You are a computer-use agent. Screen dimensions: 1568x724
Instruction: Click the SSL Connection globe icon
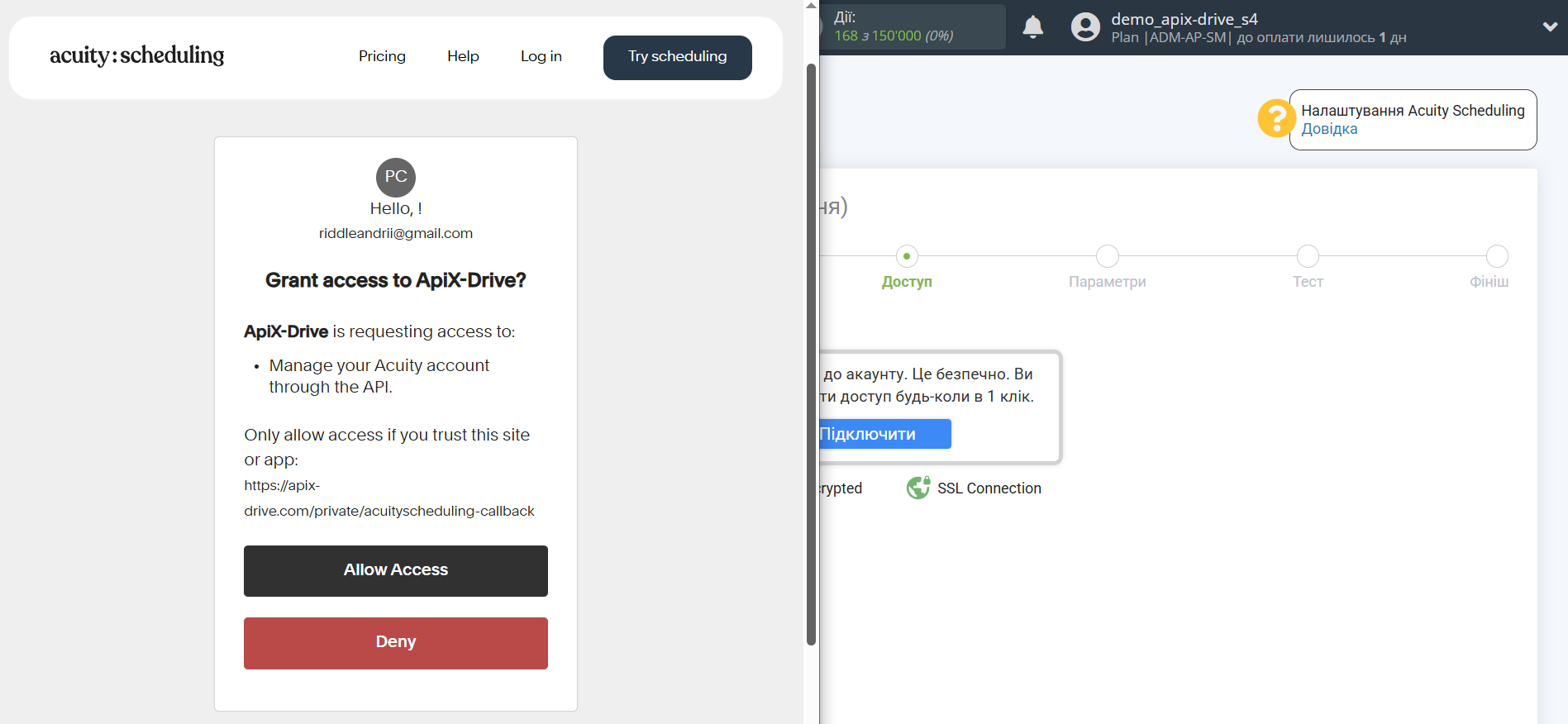coord(918,488)
